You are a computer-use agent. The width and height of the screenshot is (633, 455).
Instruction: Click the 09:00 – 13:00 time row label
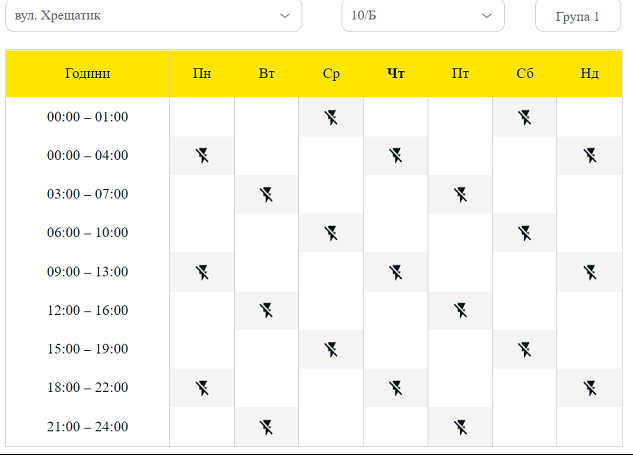[x=88, y=271]
